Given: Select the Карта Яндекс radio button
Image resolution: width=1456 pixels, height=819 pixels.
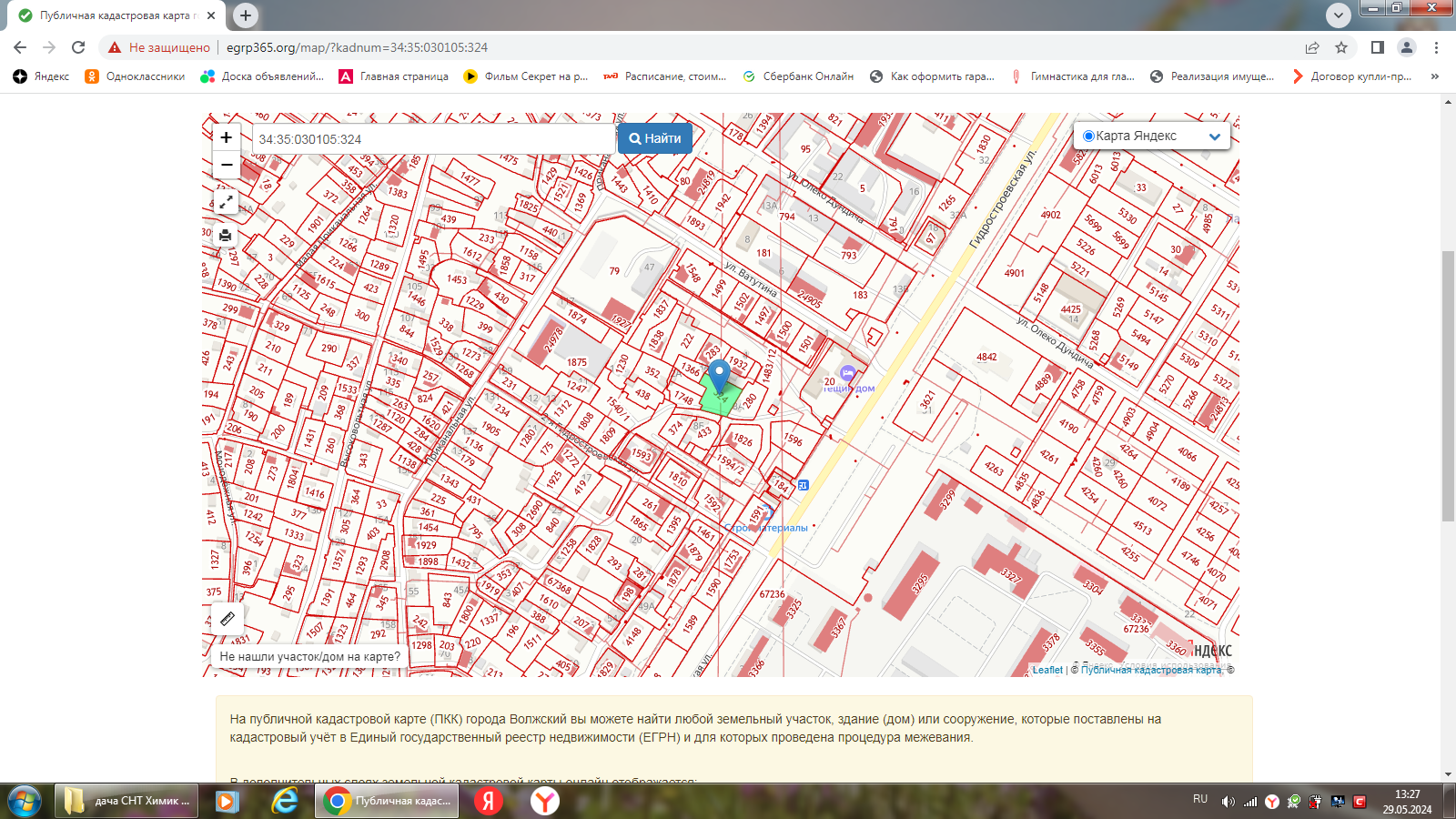Looking at the screenshot, I should coord(1088,136).
